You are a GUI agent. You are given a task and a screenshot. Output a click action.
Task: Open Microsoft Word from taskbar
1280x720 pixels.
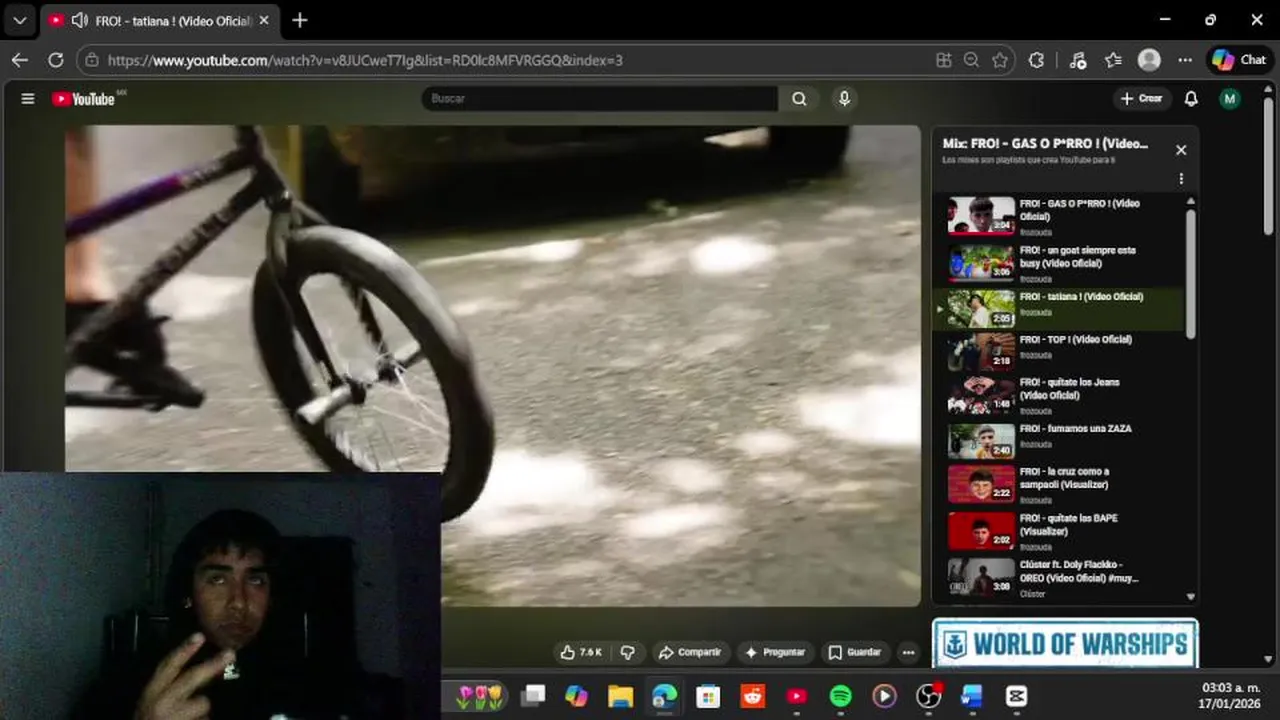point(972,696)
